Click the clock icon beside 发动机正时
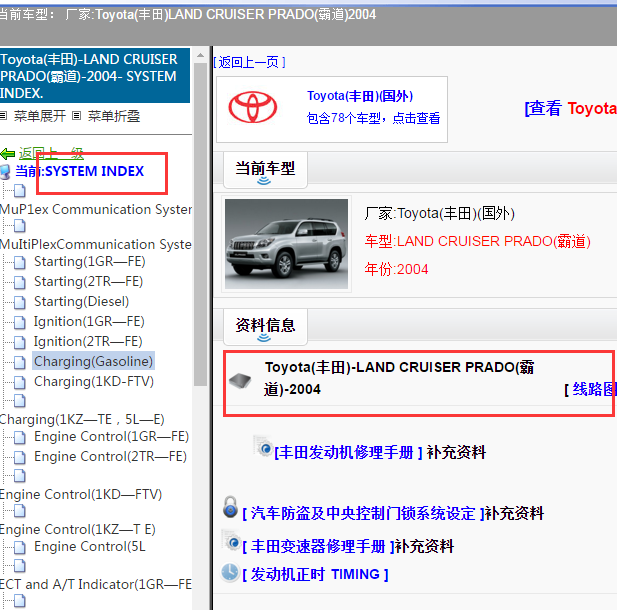 (230, 572)
